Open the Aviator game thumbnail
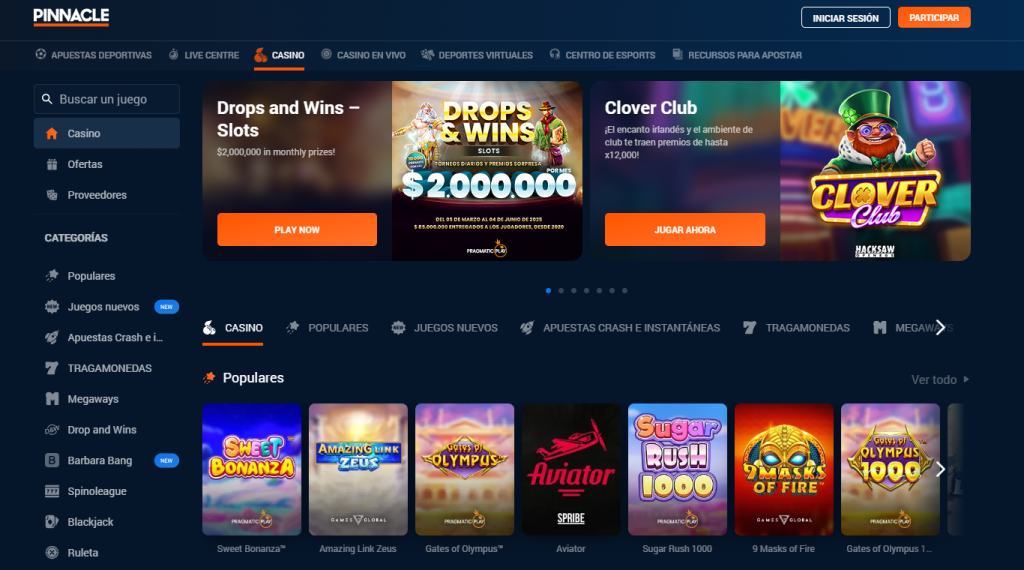Screen dimensions: 1024x570 571,469
